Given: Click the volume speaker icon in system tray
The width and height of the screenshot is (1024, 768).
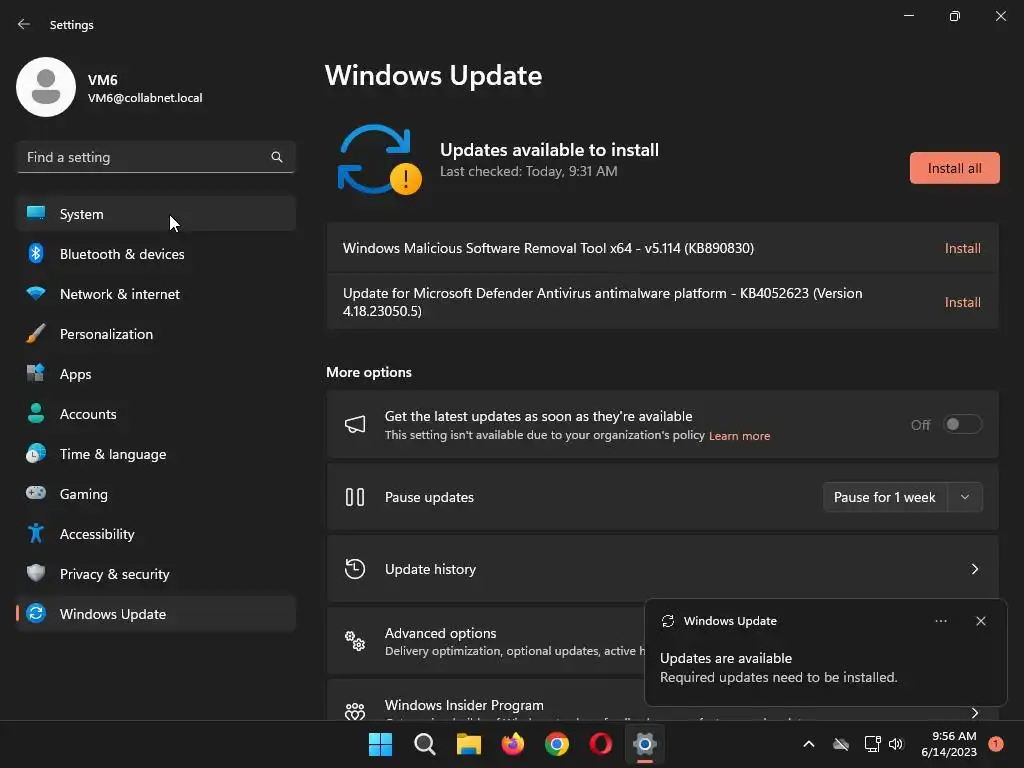Looking at the screenshot, I should click(895, 744).
